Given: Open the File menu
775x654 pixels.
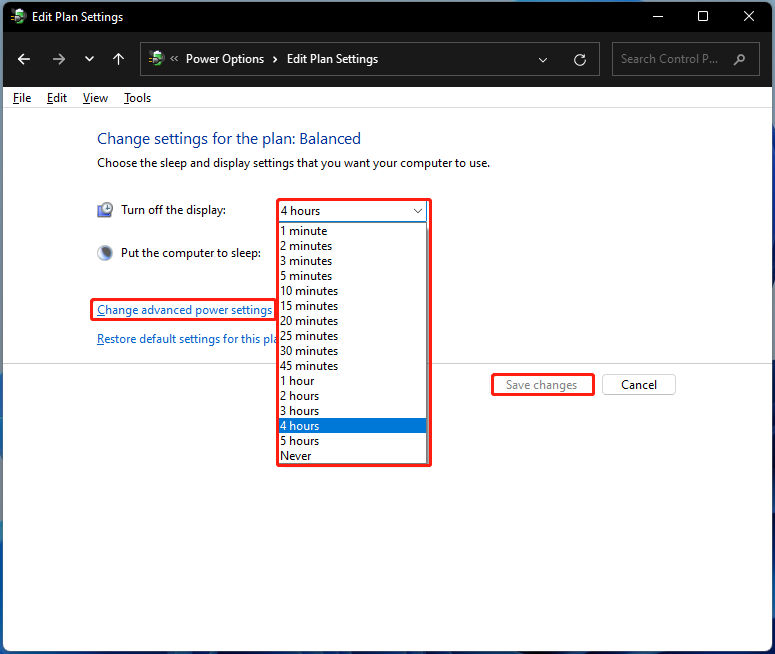Looking at the screenshot, I should pyautogui.click(x=22, y=98).
